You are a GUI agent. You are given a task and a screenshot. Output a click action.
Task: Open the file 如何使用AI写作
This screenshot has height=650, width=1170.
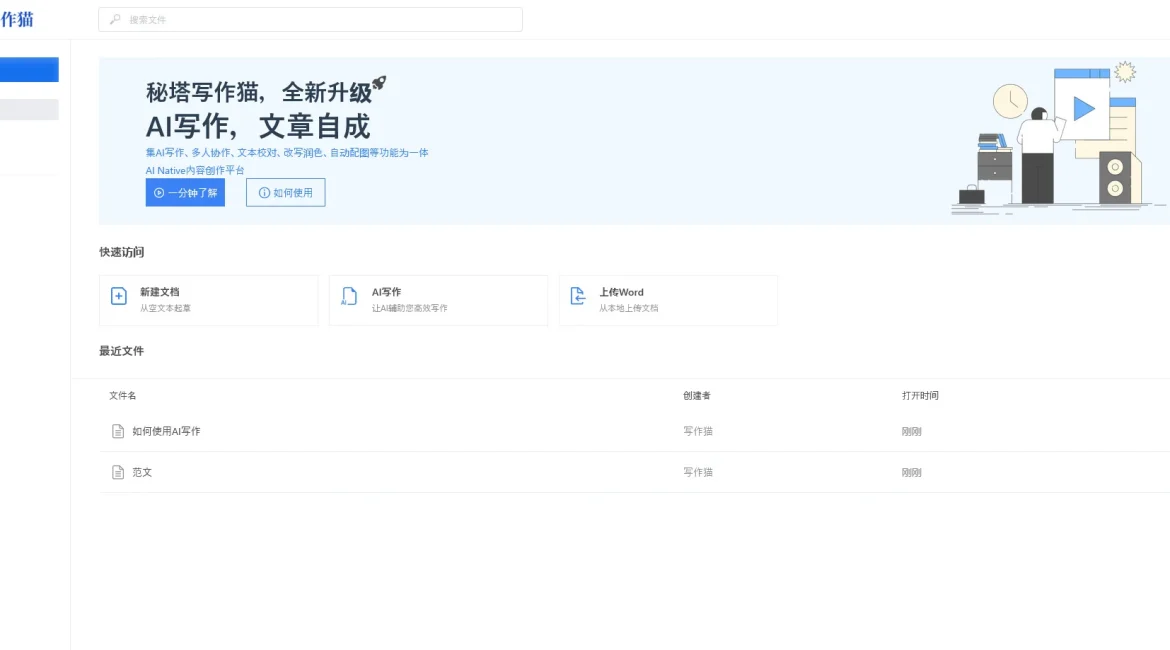click(x=166, y=431)
